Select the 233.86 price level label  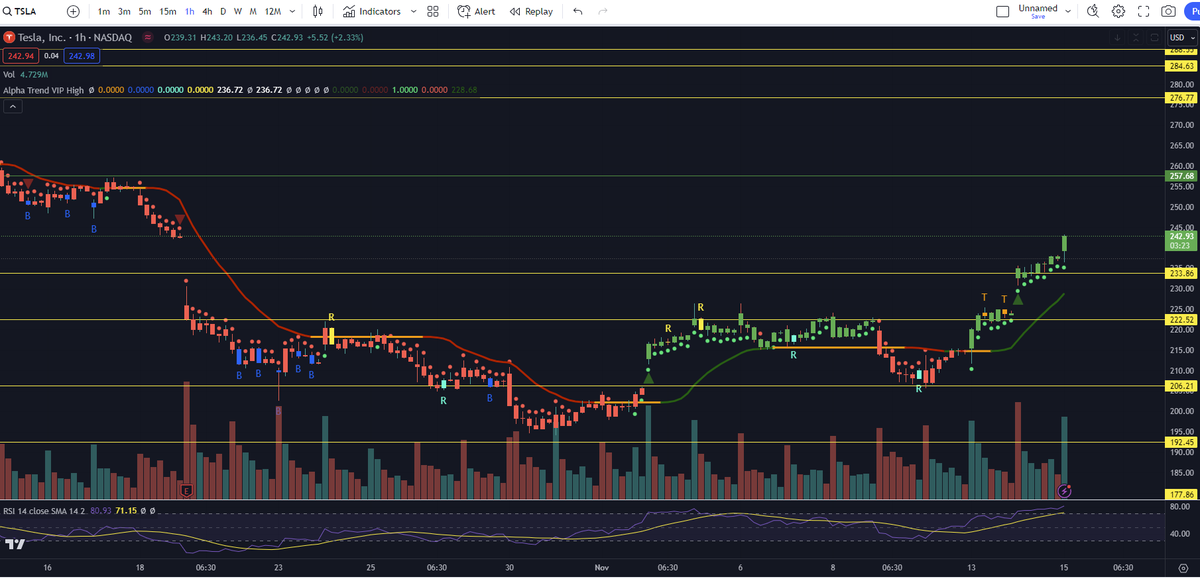1182,273
